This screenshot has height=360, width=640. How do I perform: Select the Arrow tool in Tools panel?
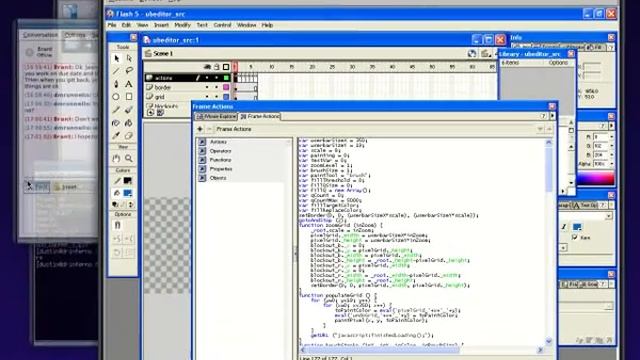pos(116,59)
